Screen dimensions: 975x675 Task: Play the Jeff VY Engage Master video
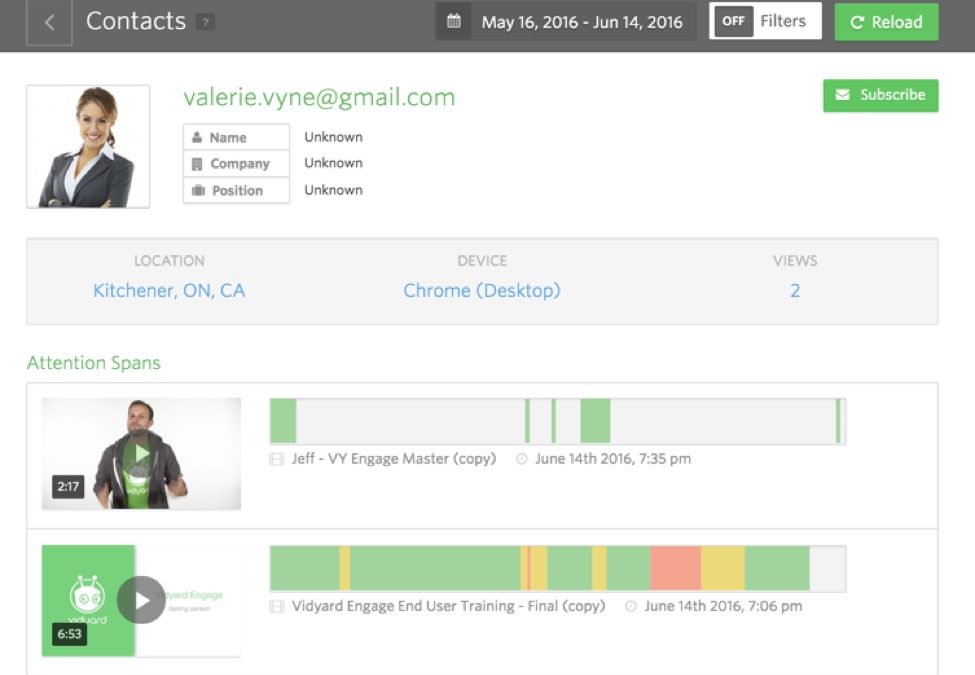142,453
